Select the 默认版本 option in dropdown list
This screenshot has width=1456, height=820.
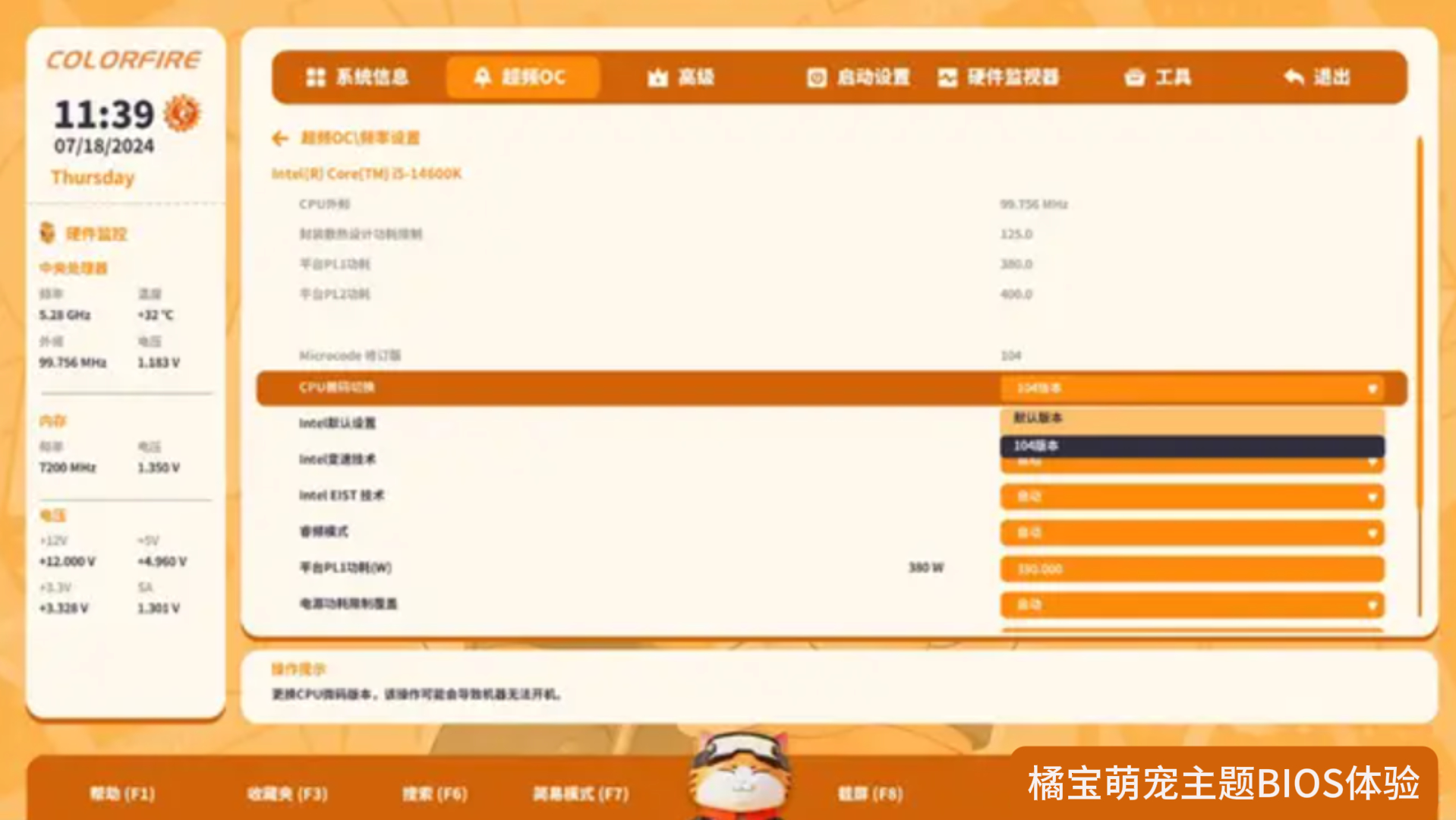point(1192,418)
